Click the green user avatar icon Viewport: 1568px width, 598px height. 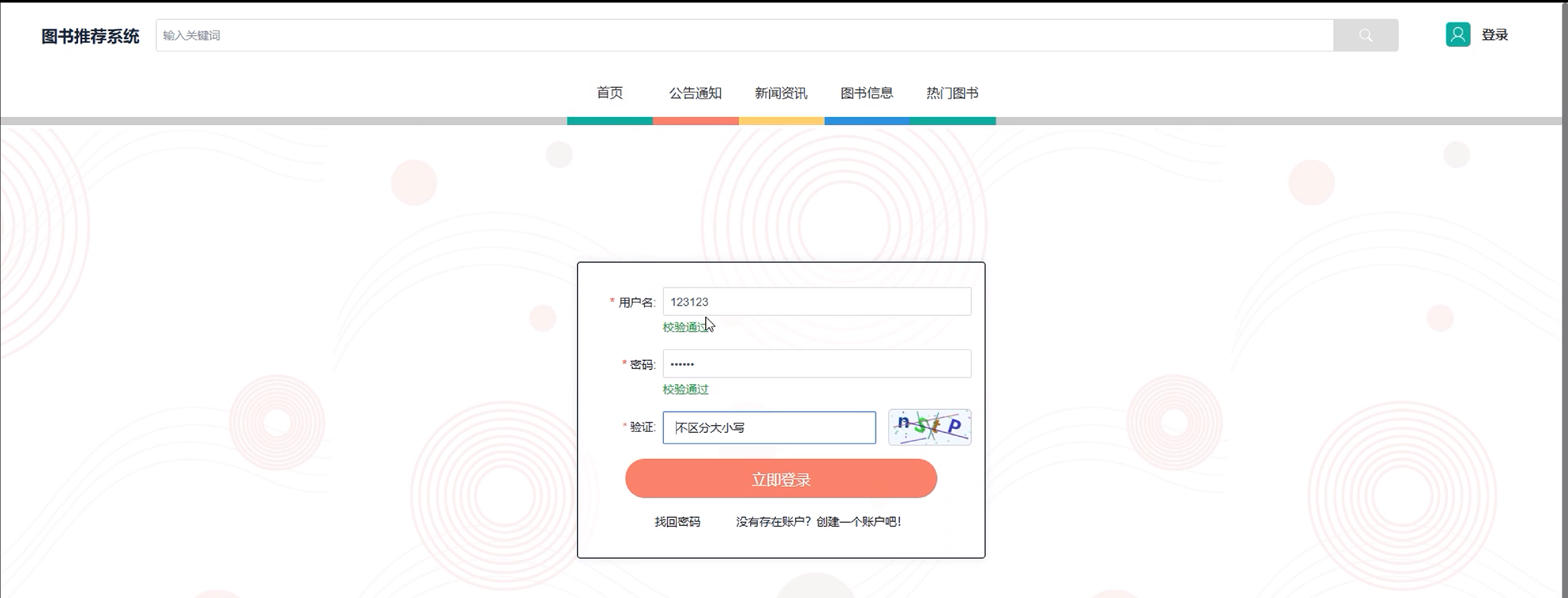(1457, 35)
